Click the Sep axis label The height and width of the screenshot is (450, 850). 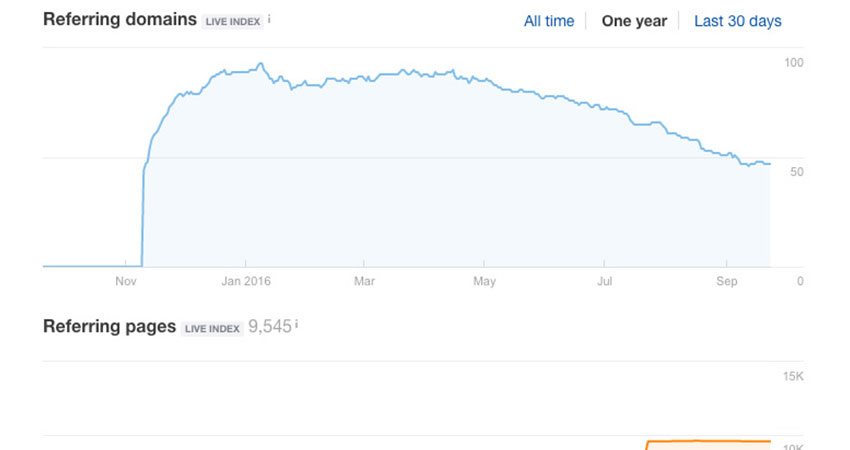coord(727,282)
